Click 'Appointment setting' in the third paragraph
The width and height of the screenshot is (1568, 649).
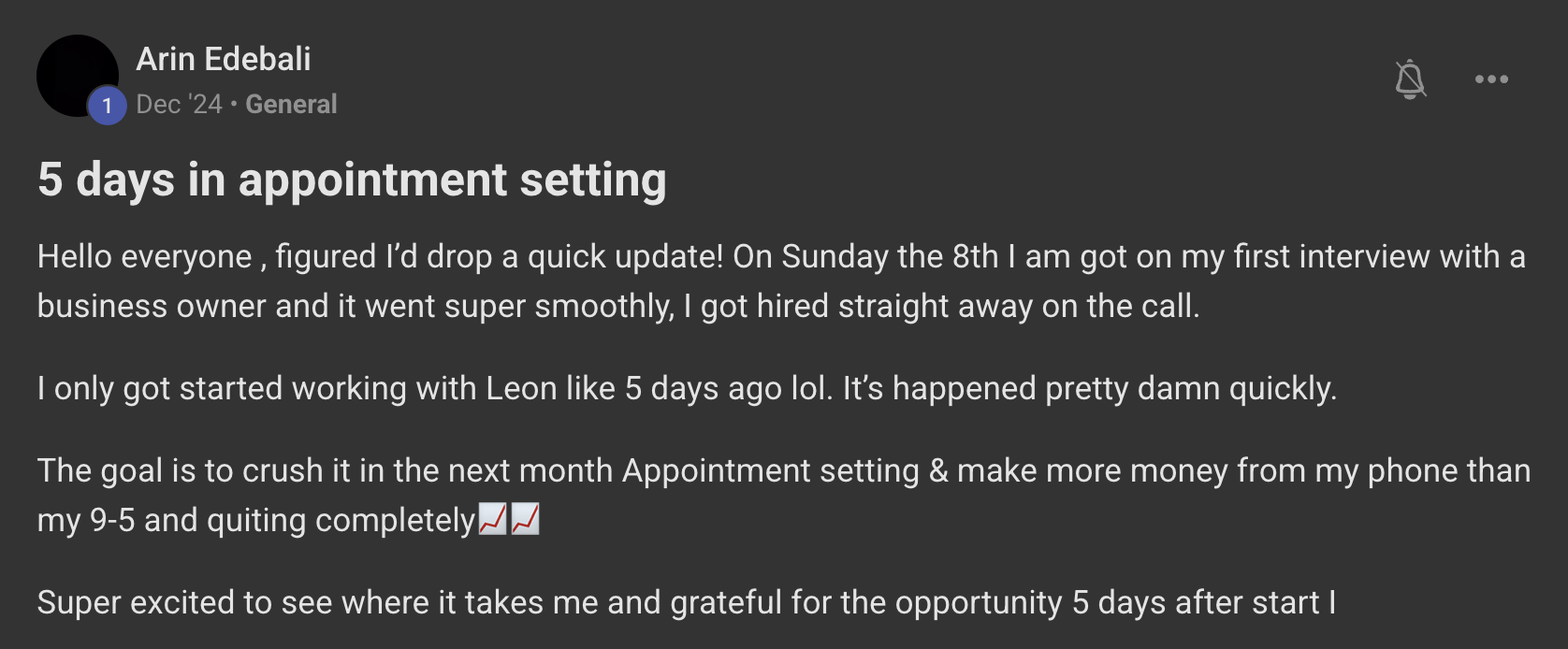pos(771,470)
